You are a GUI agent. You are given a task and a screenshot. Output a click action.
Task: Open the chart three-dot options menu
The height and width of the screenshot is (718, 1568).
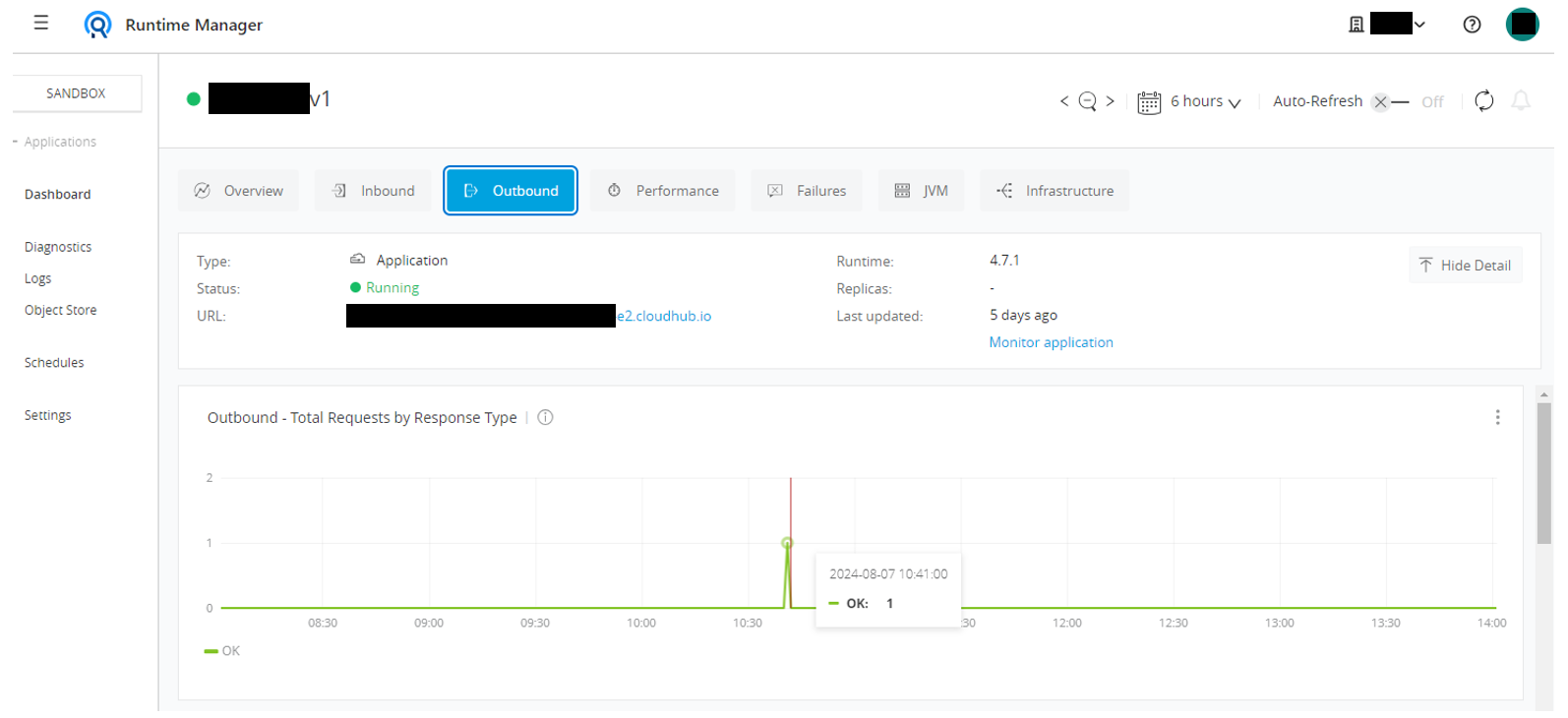pos(1497,418)
